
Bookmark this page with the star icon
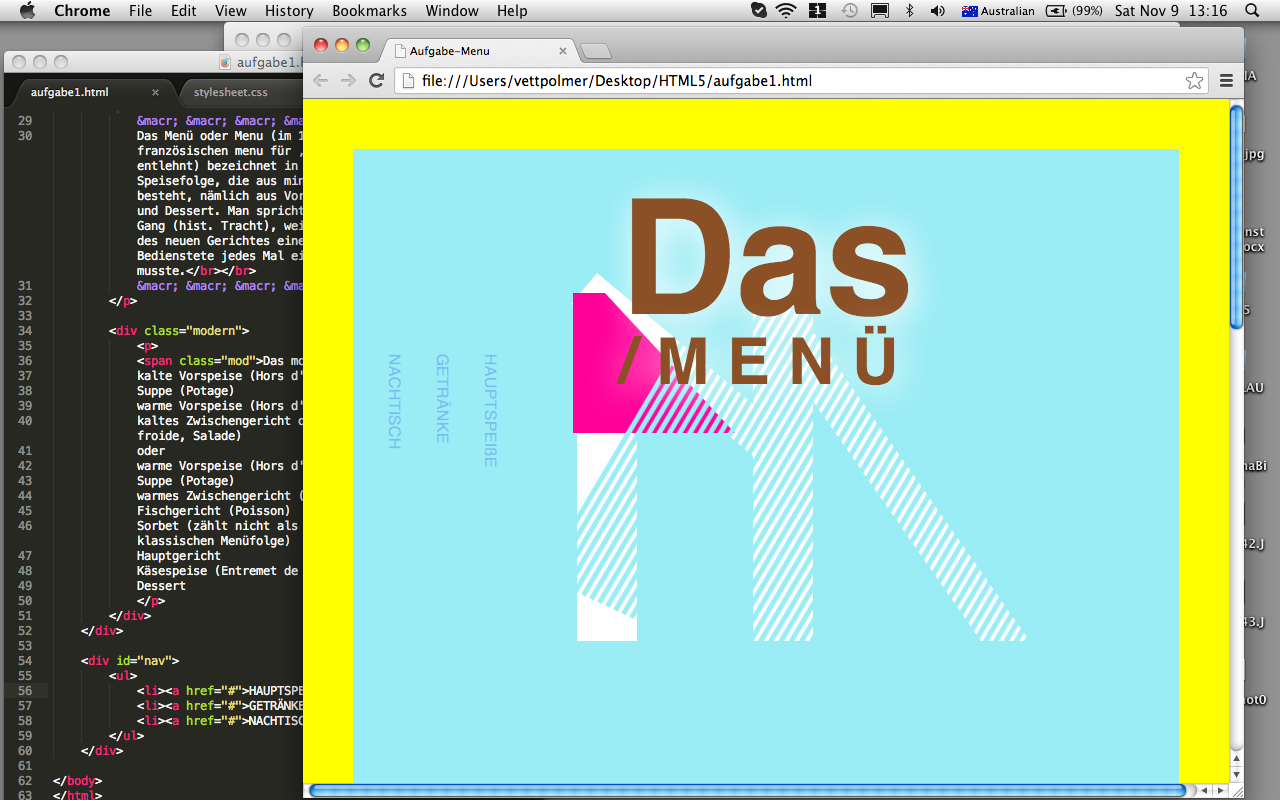pos(1194,81)
